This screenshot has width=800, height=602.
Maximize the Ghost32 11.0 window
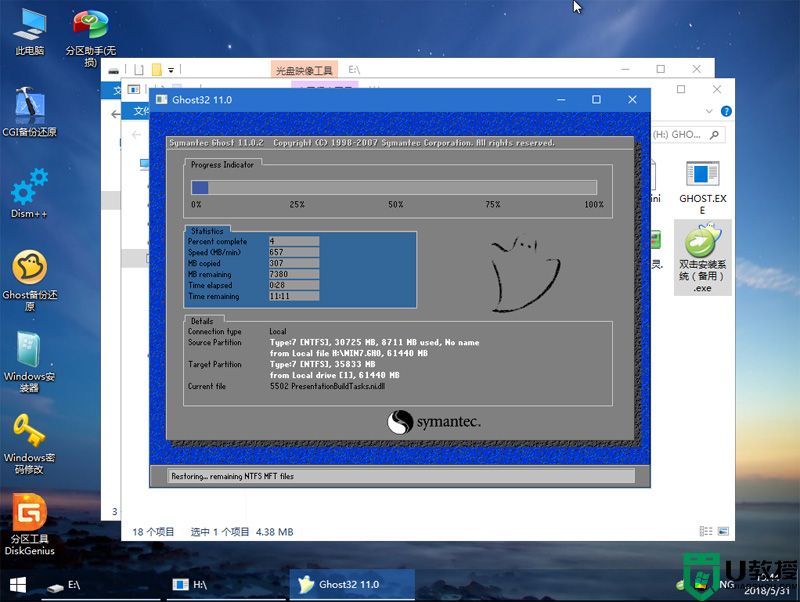tap(596, 100)
